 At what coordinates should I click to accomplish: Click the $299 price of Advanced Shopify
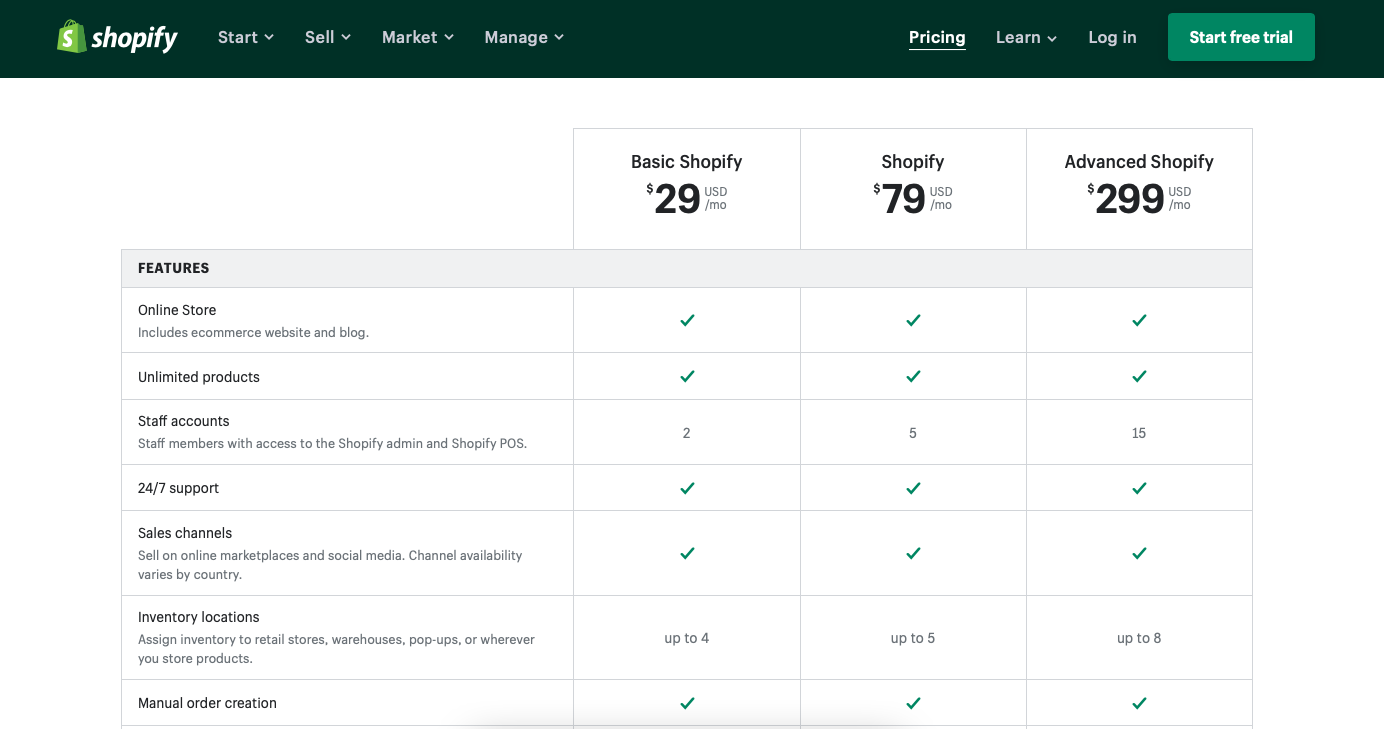[1139, 198]
